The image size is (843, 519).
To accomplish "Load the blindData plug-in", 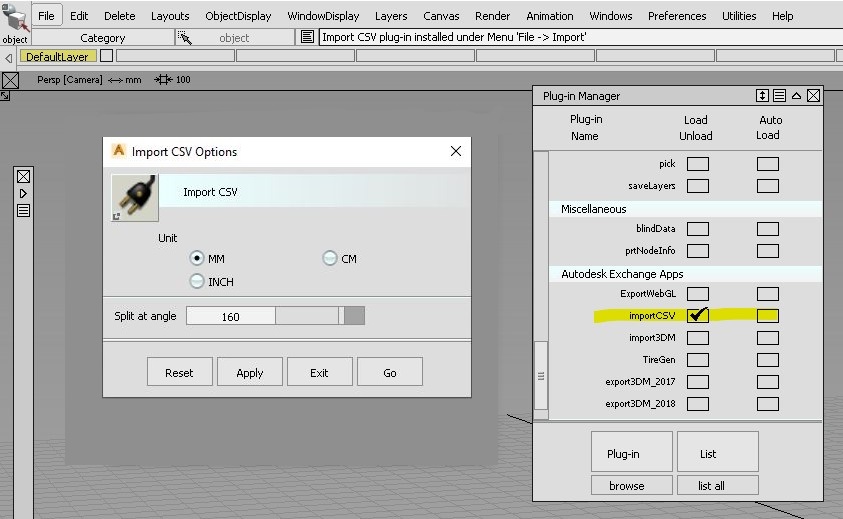I will click(698, 229).
